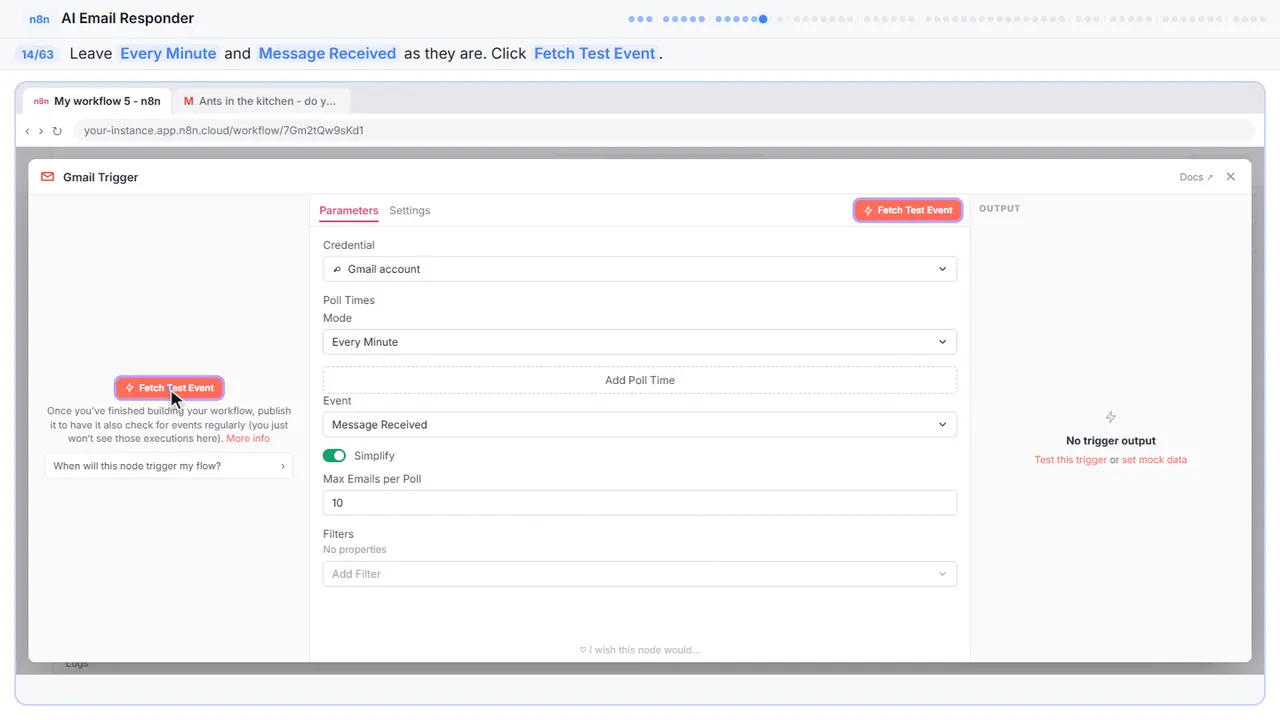Switch to My workflow 5 - n8n browser tab
Screen dimensions: 1280x720
[97, 101]
